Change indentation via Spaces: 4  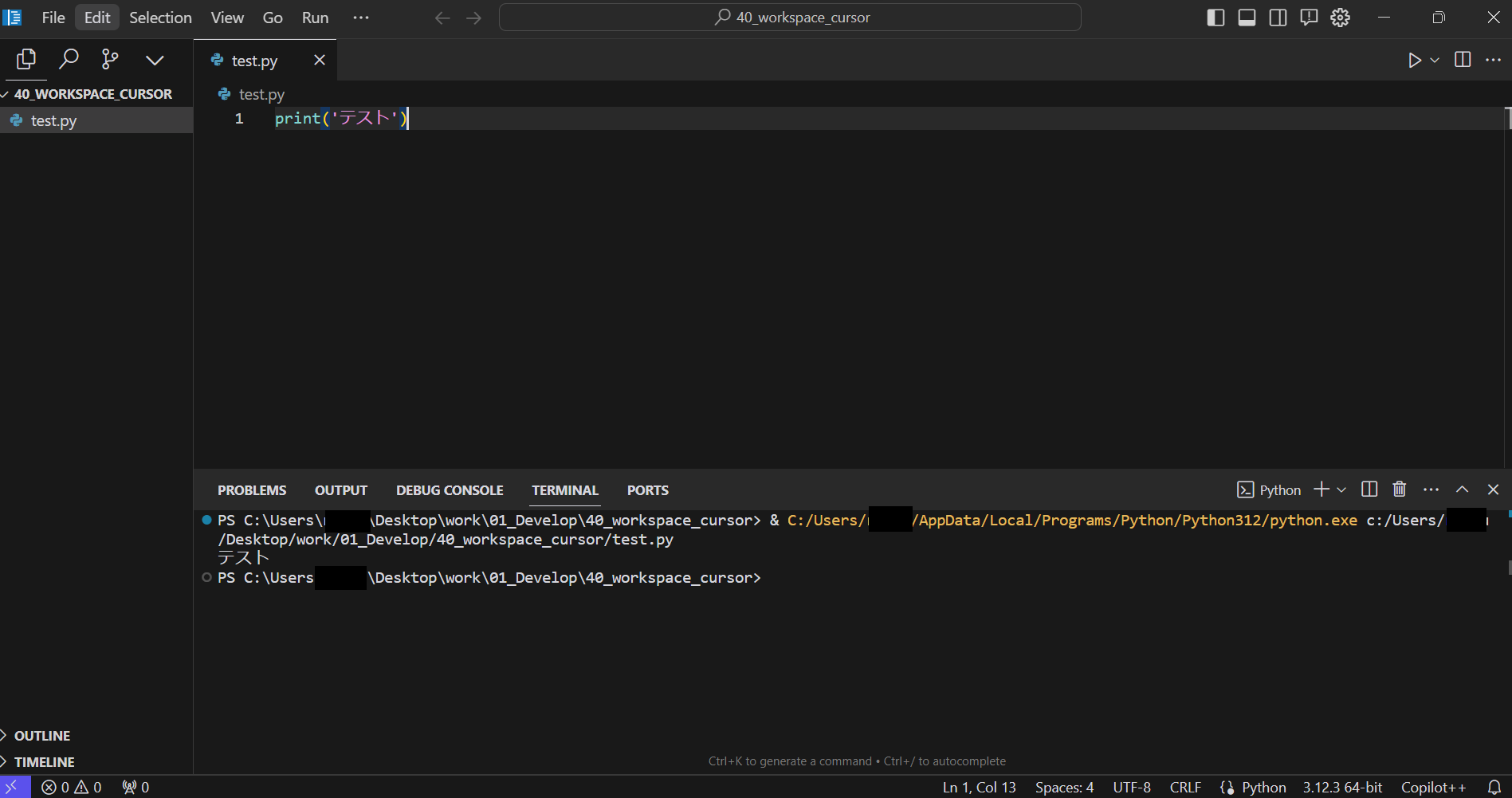1064,787
